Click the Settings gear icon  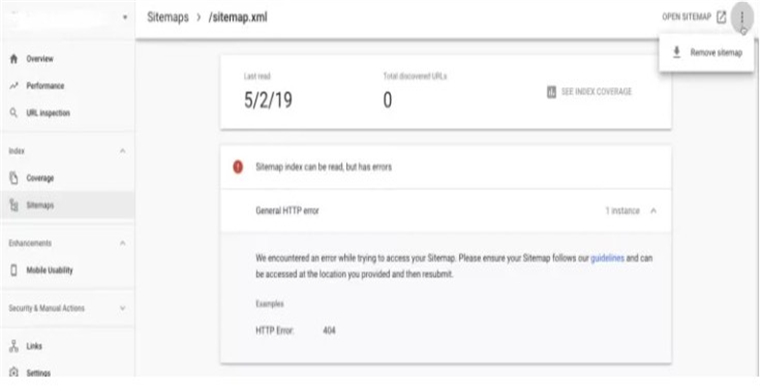pos(14,373)
